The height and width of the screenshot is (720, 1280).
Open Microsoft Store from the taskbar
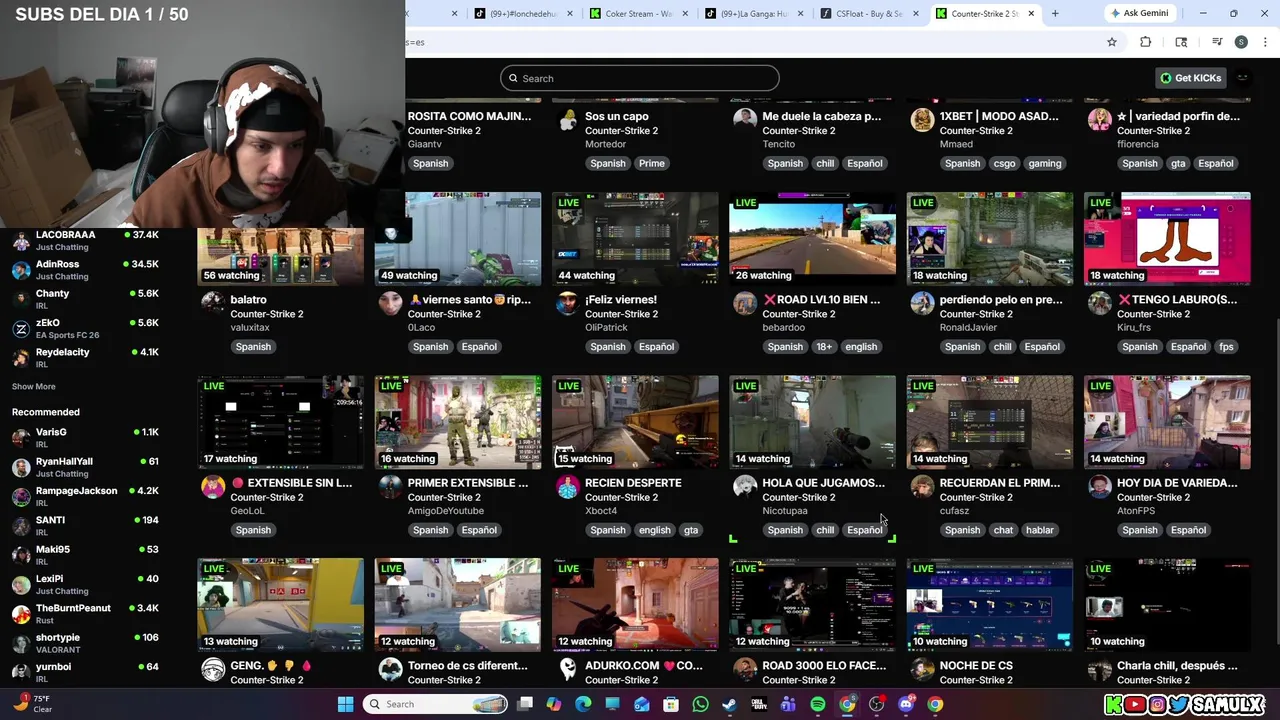[x=671, y=704]
